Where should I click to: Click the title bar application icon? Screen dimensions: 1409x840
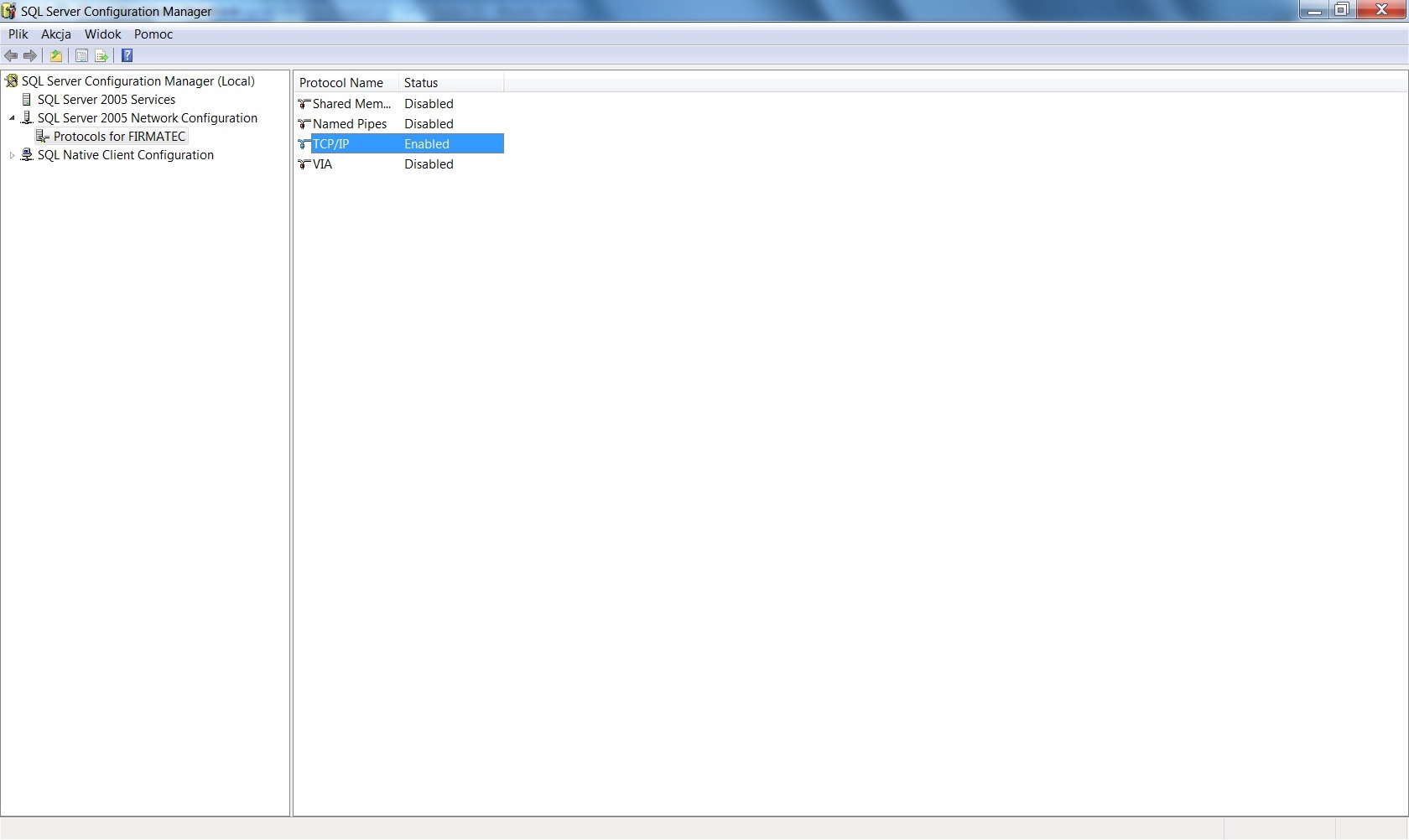(9, 11)
